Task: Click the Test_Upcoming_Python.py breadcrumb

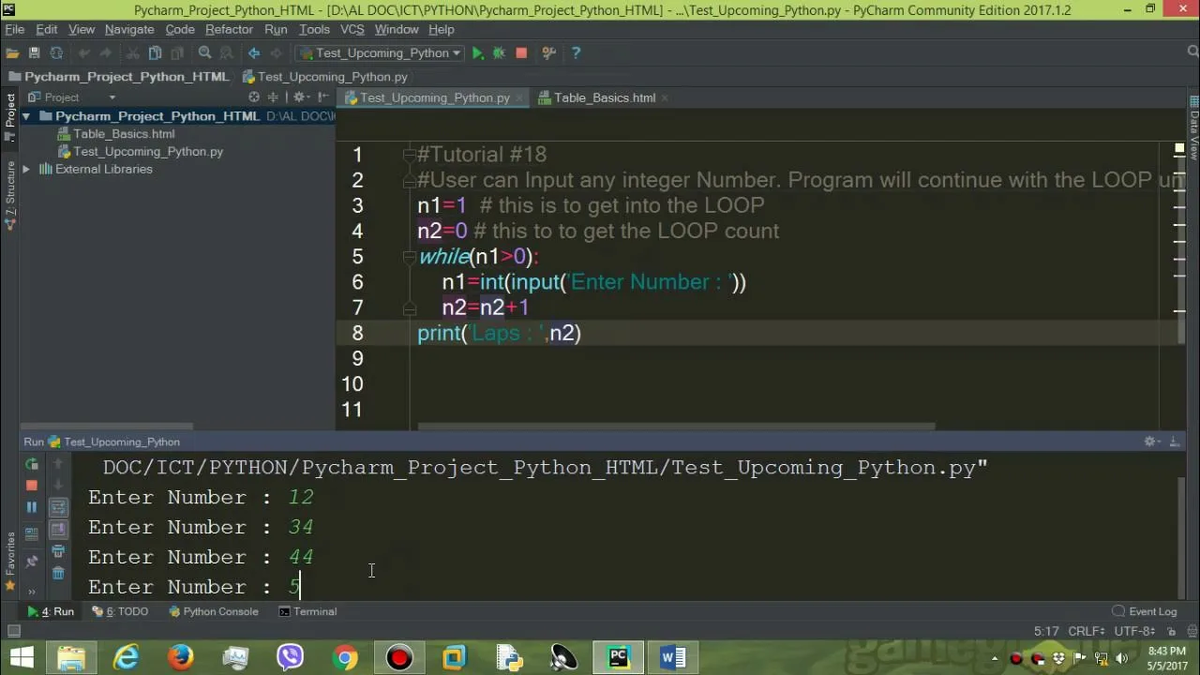Action: [x=325, y=76]
